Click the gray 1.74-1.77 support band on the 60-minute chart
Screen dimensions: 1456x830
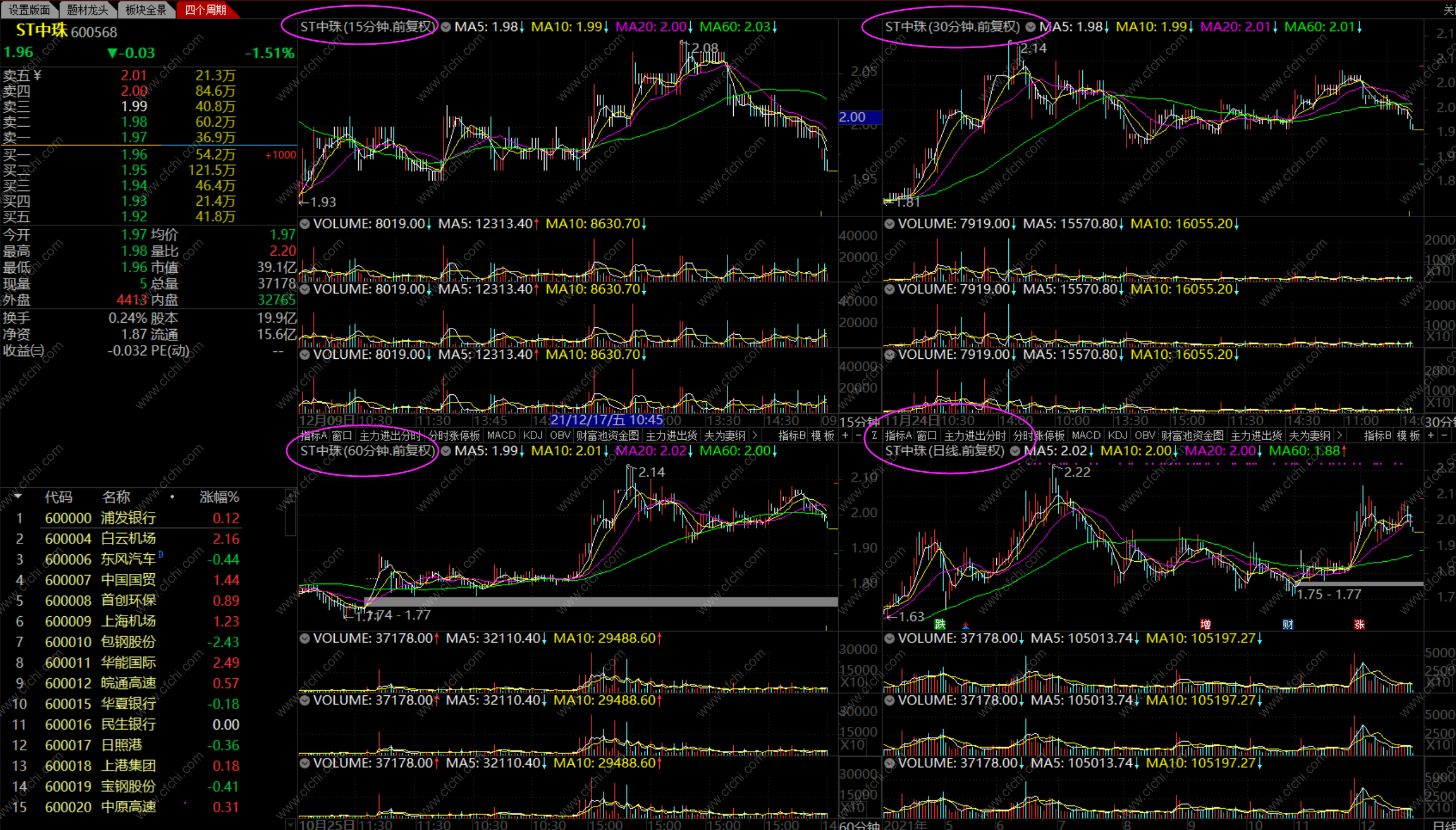tap(601, 602)
